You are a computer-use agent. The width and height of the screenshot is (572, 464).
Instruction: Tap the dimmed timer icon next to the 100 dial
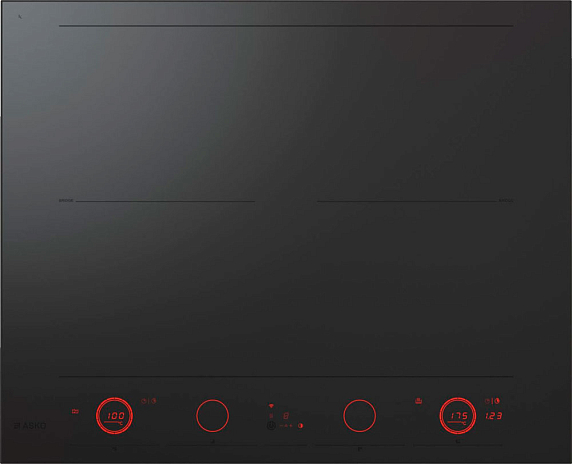pos(154,401)
